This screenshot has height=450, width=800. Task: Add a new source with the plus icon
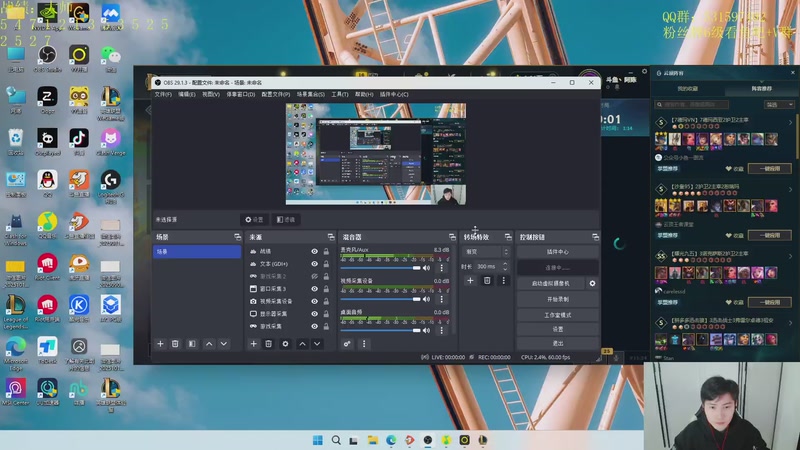tap(252, 343)
